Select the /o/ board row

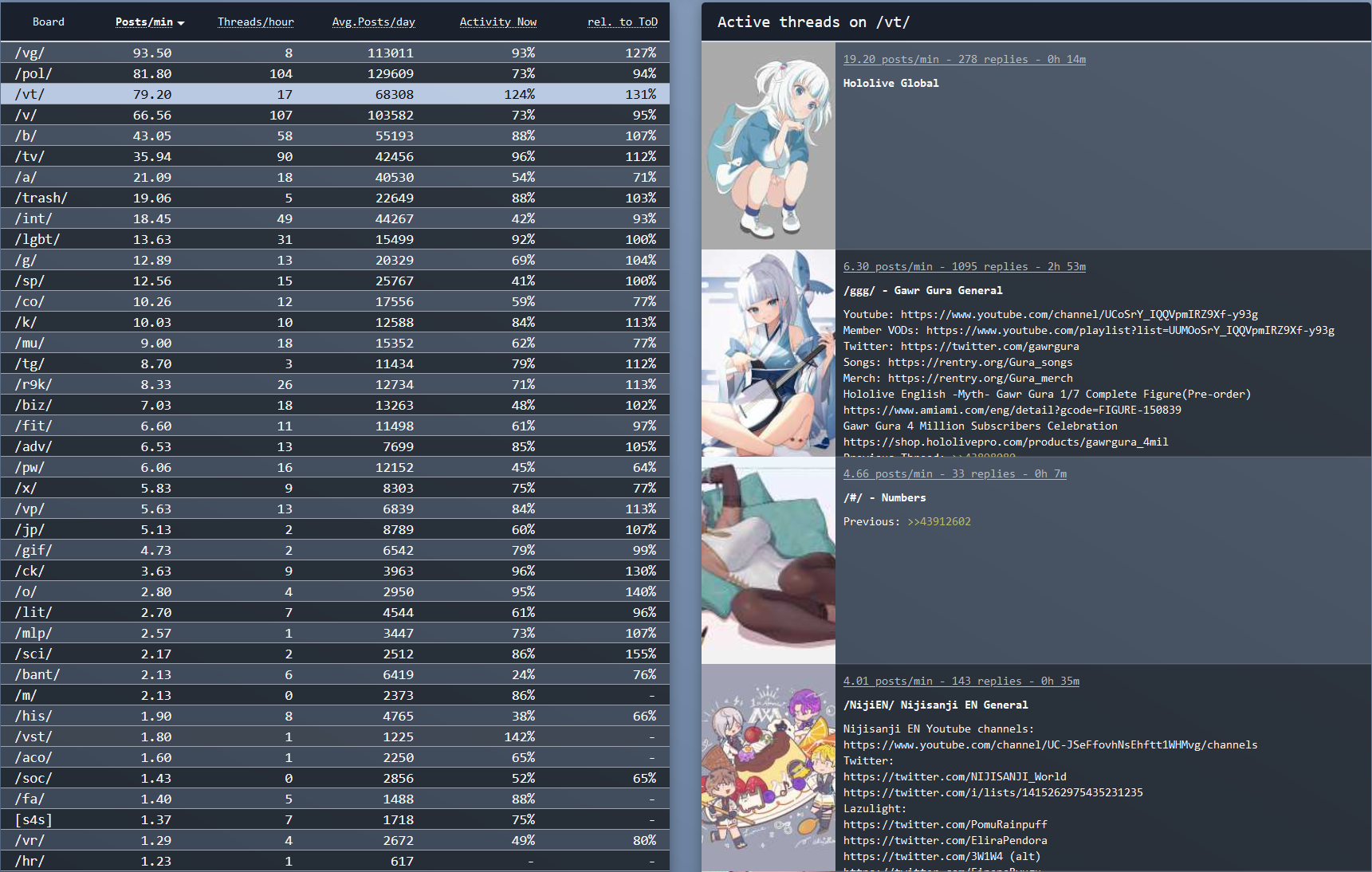[335, 591]
